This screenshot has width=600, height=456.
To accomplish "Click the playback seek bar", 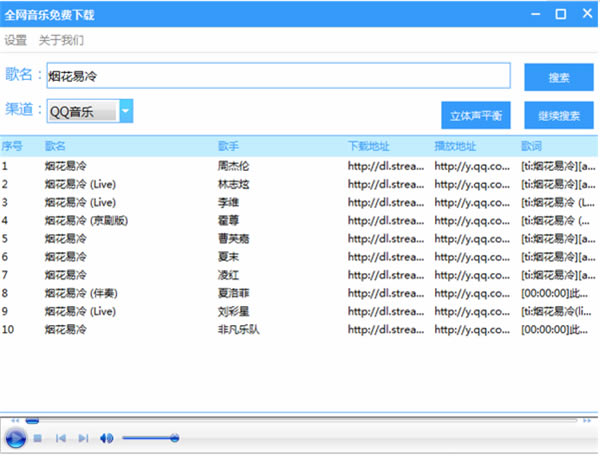I will tap(300, 420).
